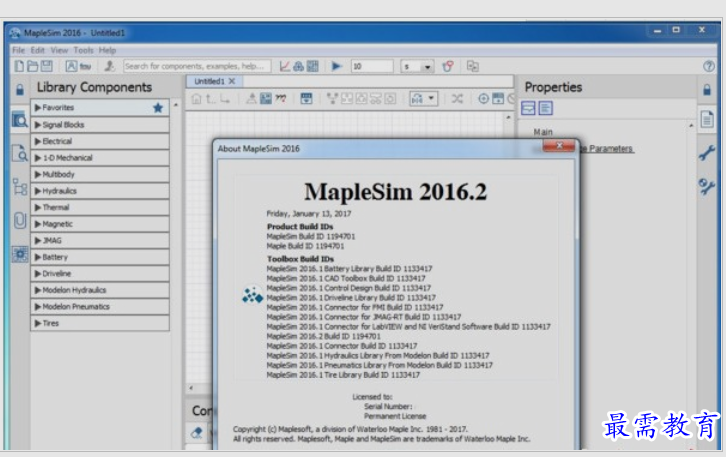Open the double wrench icon on right sidebar
Viewport: 726px width, 457px height.
707,187
